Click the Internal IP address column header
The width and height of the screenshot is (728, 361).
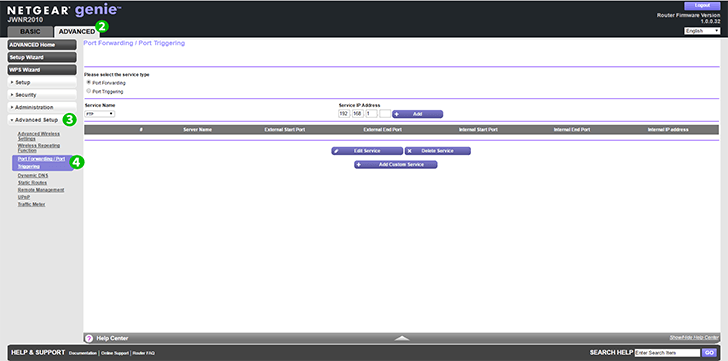click(x=668, y=129)
